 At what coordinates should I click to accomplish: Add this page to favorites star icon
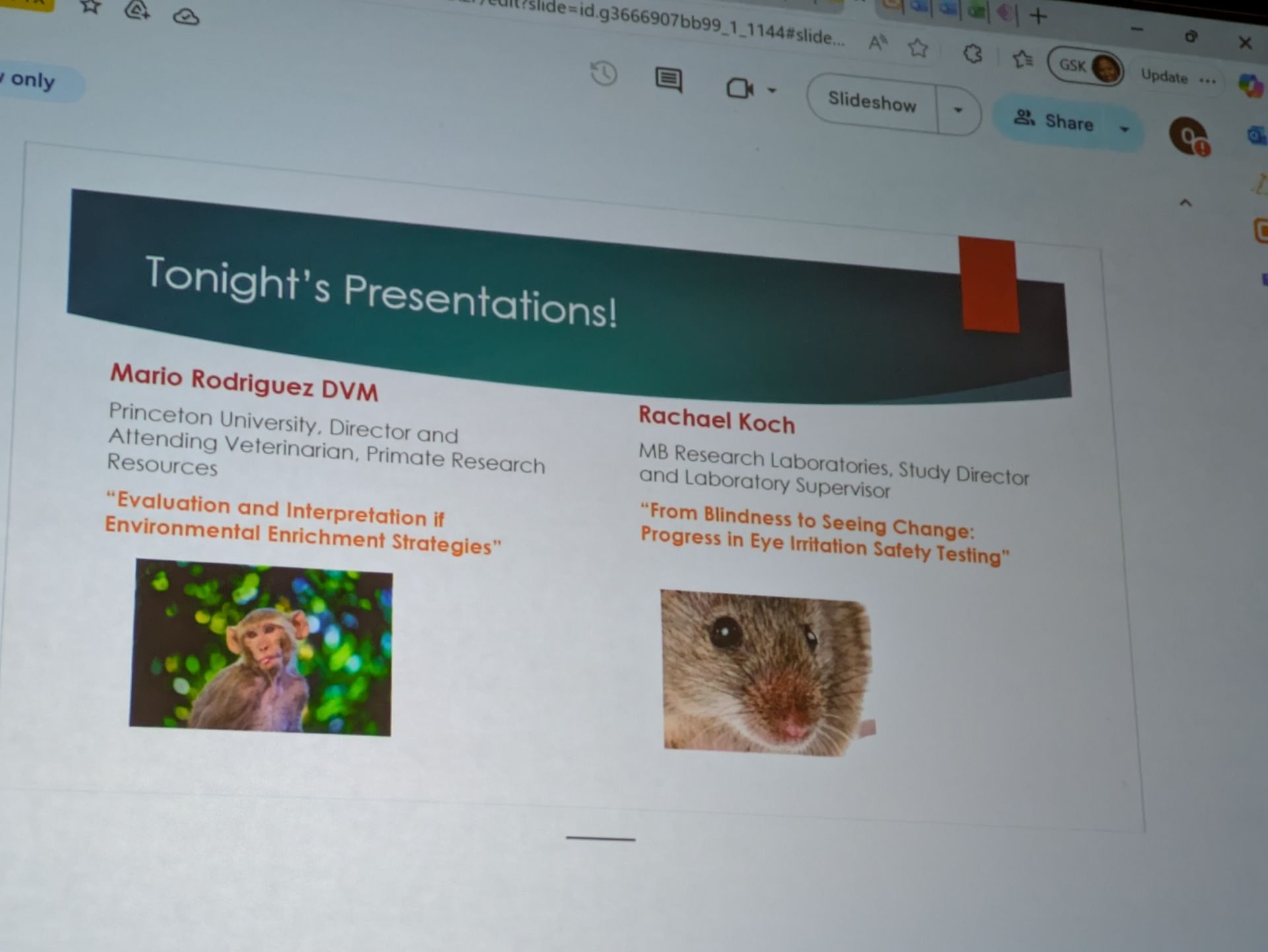pos(917,48)
